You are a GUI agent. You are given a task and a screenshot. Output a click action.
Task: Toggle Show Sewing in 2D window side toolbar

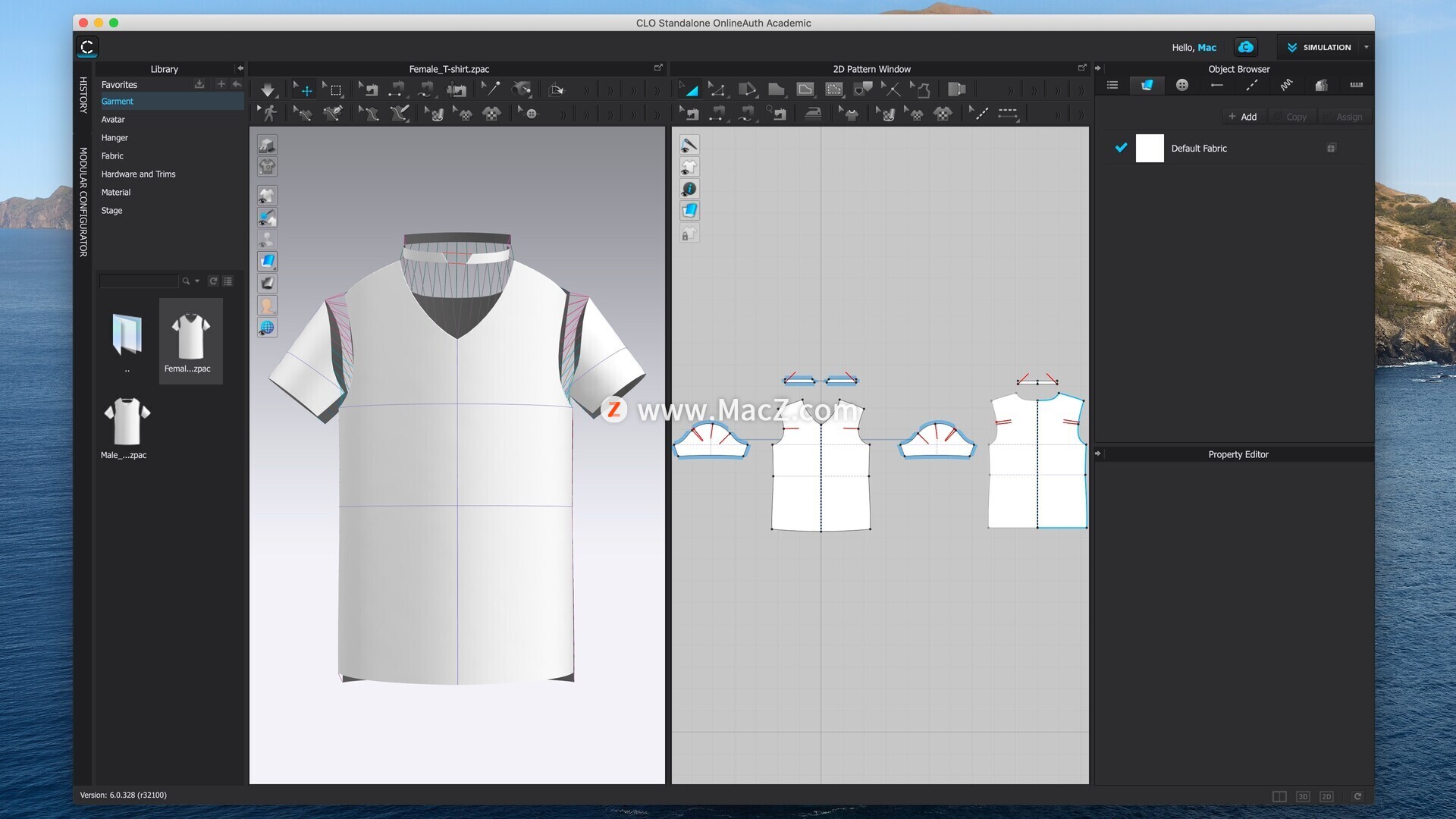pos(689,145)
